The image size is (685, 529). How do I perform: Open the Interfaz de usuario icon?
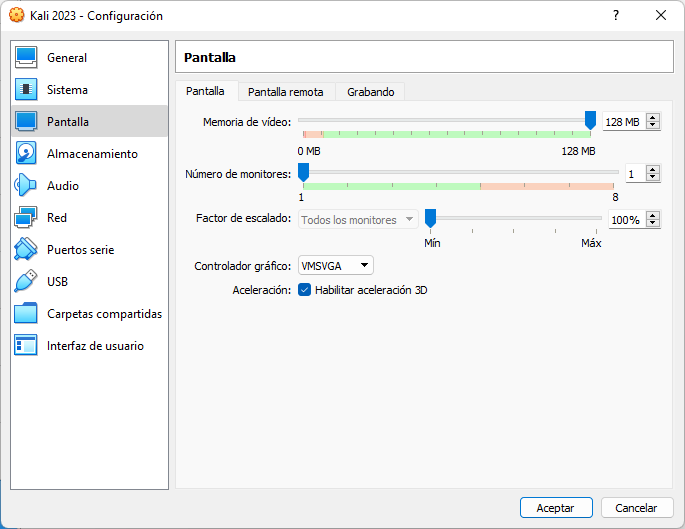[x=26, y=345]
